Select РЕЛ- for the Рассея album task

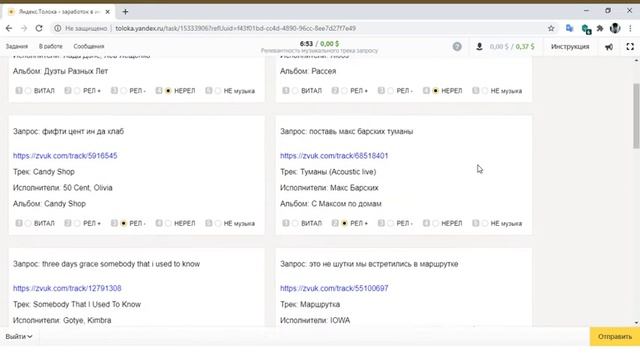(x=391, y=91)
